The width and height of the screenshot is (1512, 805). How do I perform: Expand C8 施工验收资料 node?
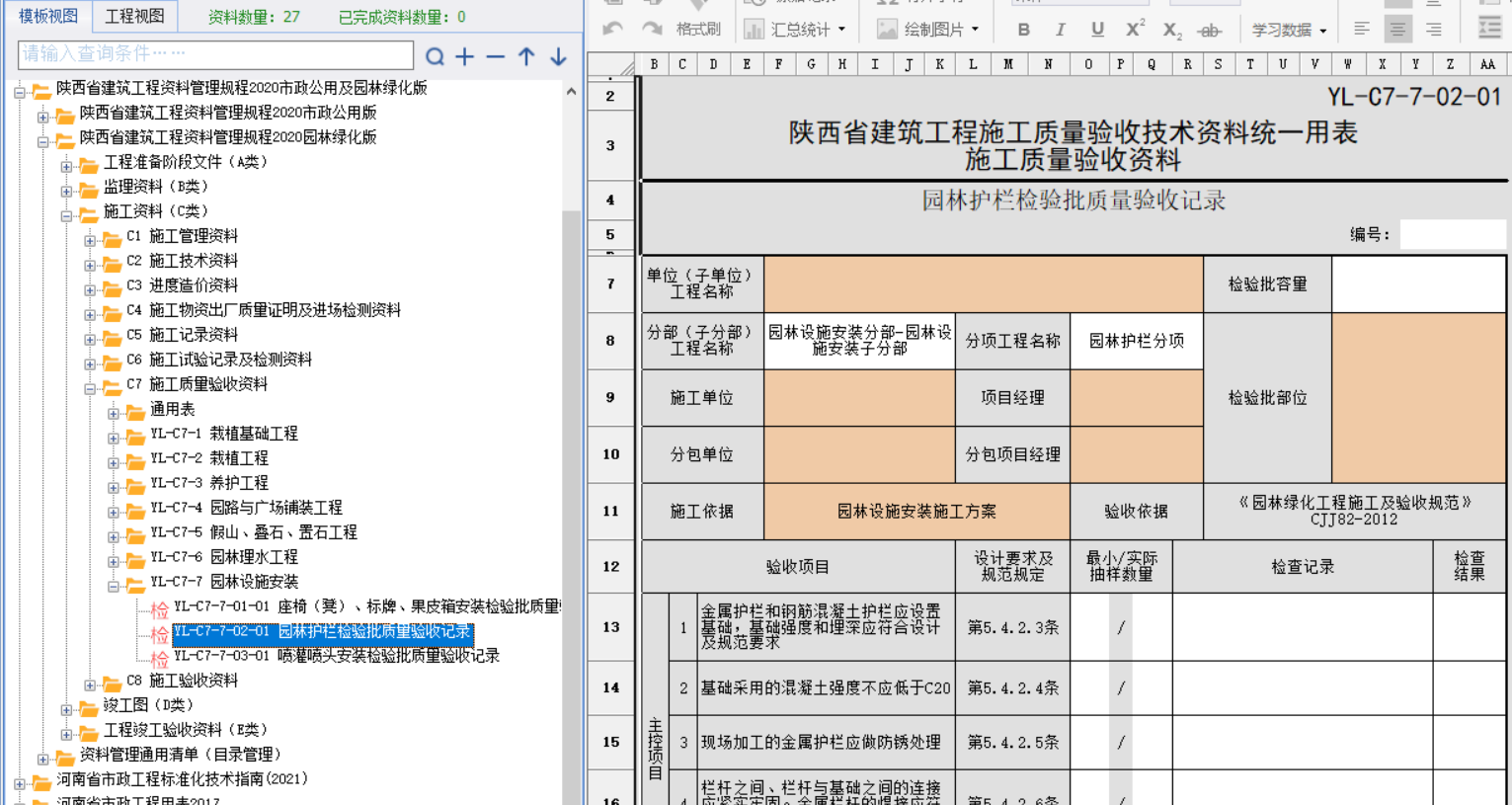tap(90, 684)
